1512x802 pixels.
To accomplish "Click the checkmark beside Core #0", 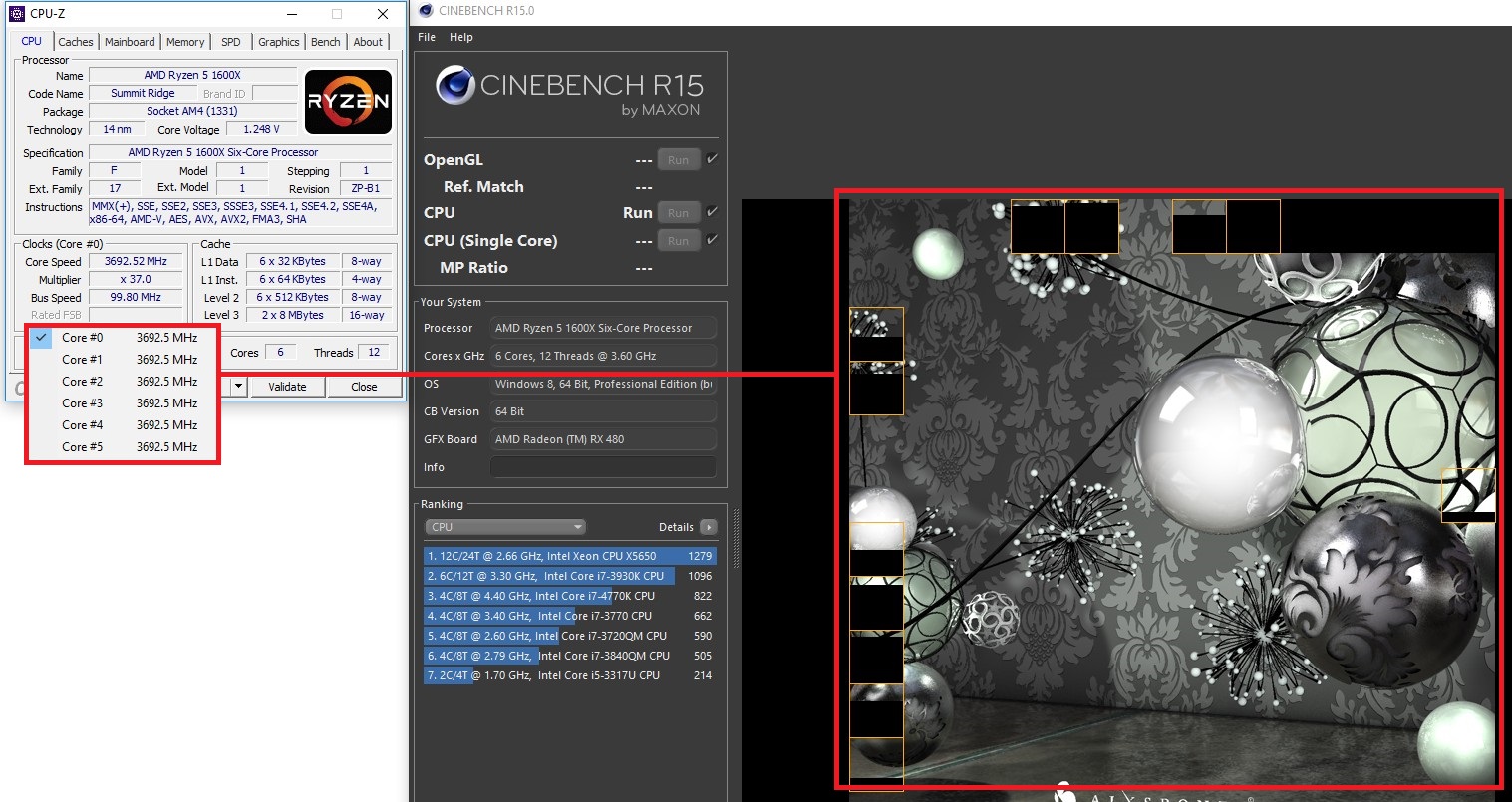I will (41, 338).
